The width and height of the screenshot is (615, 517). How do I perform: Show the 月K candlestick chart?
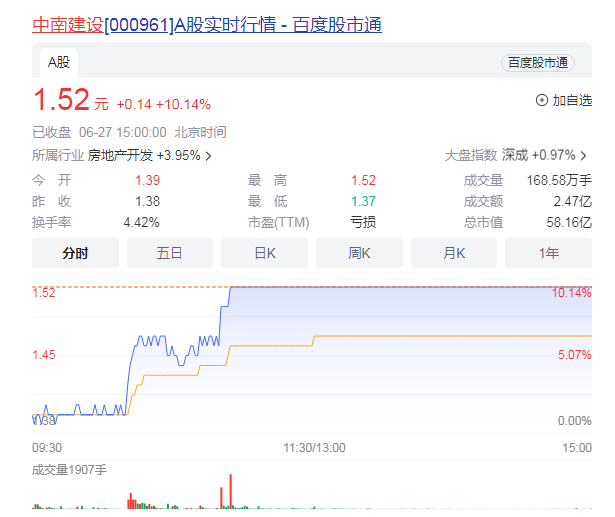pyautogui.click(x=455, y=253)
